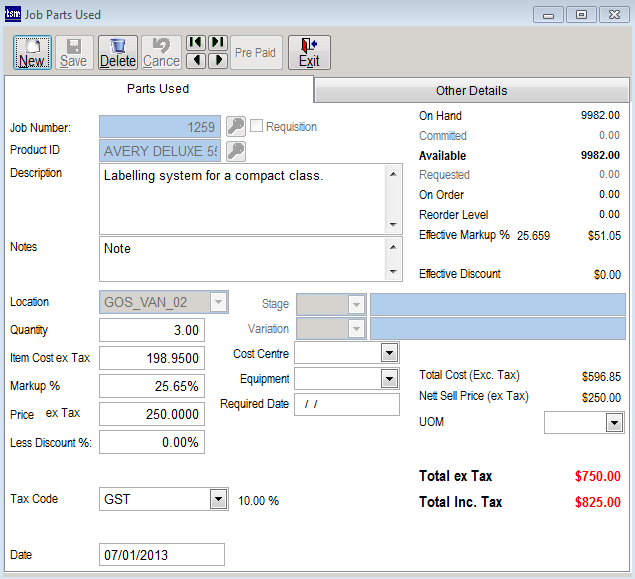
Task: Click the Date input field
Action: pos(162,555)
